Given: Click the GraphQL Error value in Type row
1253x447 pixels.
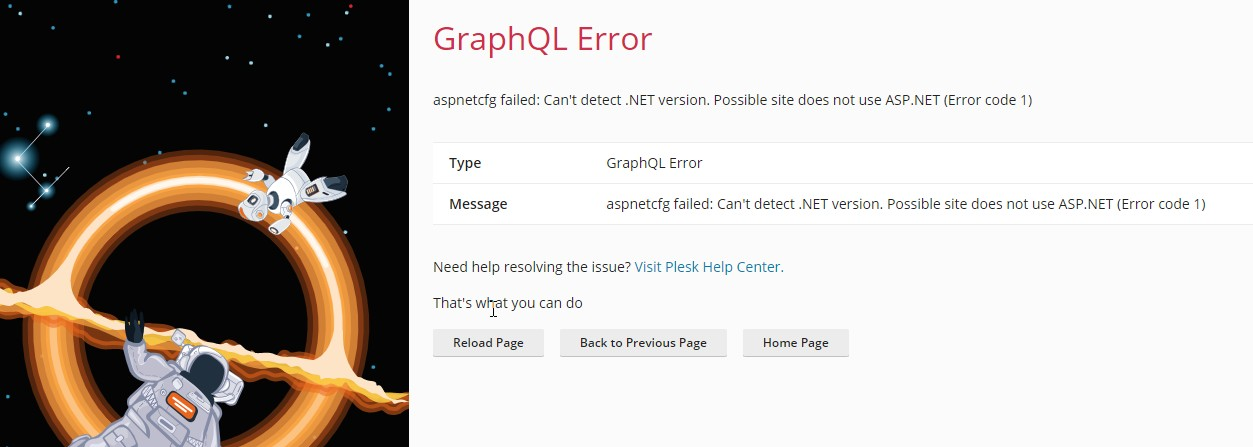Looking at the screenshot, I should pos(654,163).
